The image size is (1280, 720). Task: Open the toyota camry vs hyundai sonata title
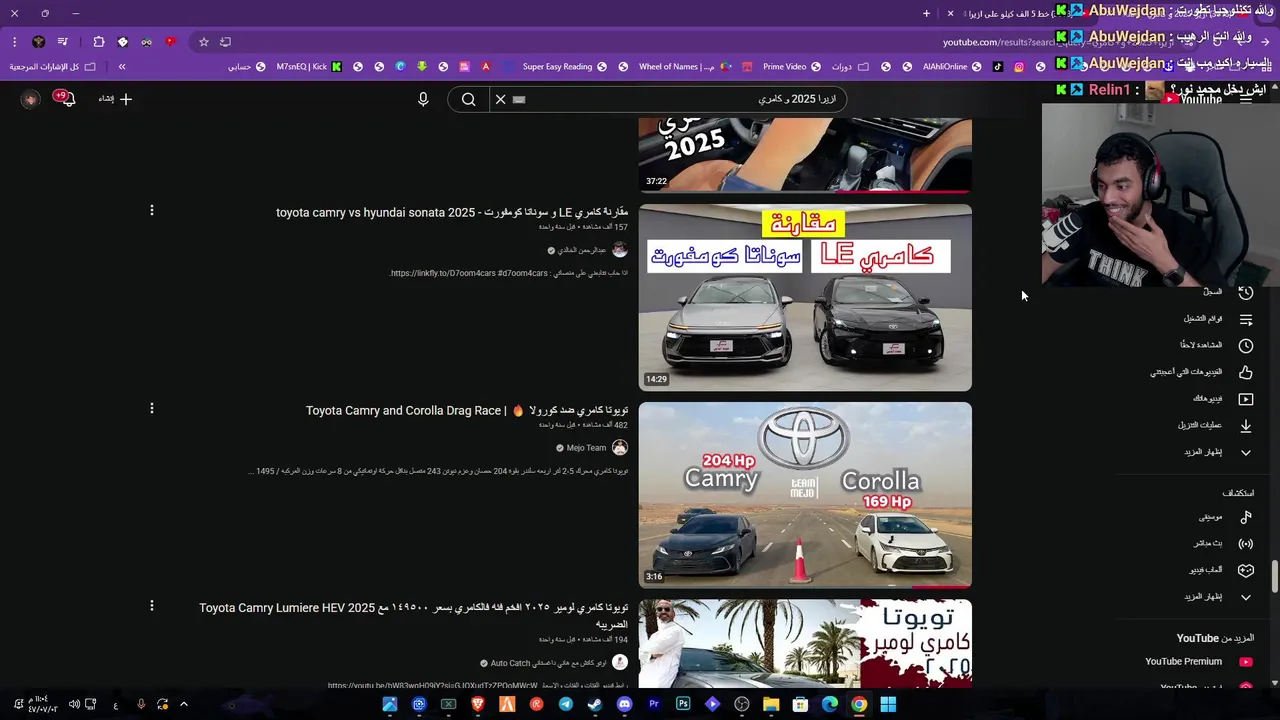452,213
